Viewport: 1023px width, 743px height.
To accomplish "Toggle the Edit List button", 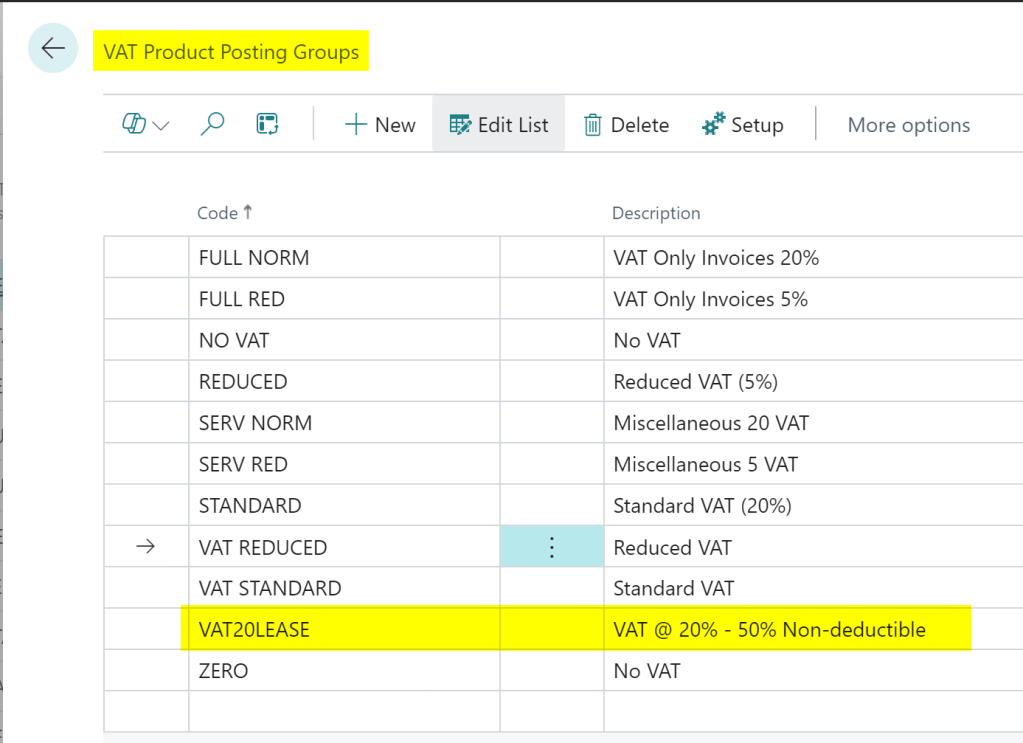I will pos(499,125).
